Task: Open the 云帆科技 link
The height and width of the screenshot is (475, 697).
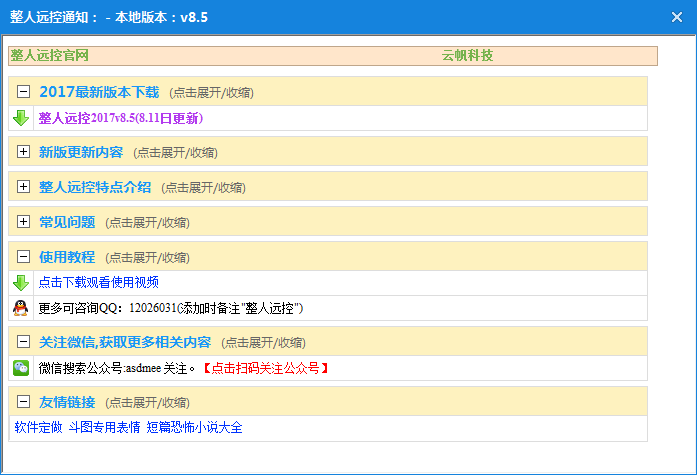Action: pyautogui.click(x=467, y=56)
